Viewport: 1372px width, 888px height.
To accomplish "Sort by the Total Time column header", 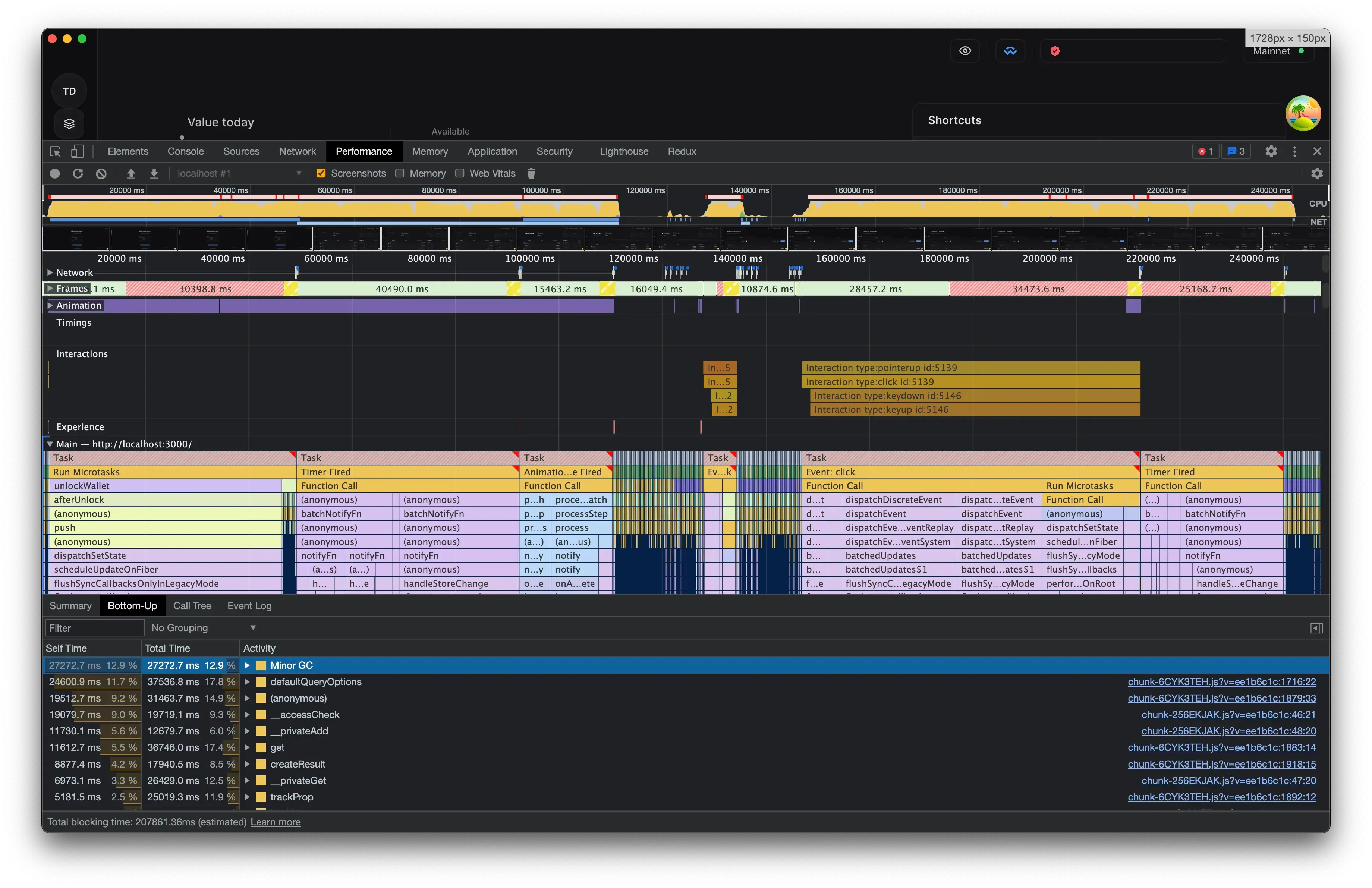I will [x=190, y=648].
